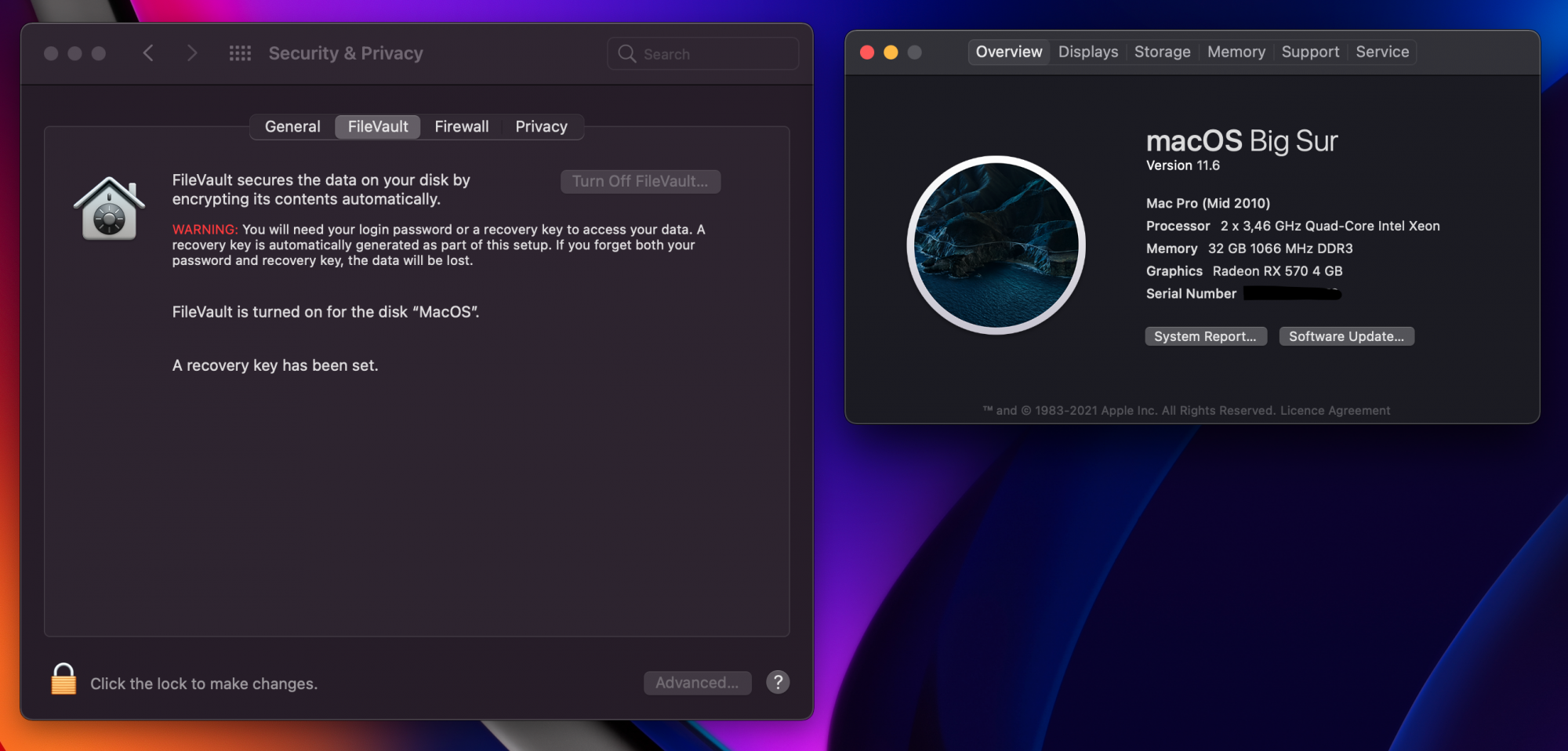Image resolution: width=1568 pixels, height=751 pixels.
Task: Click the Turn Off FileVault button
Action: click(x=641, y=181)
